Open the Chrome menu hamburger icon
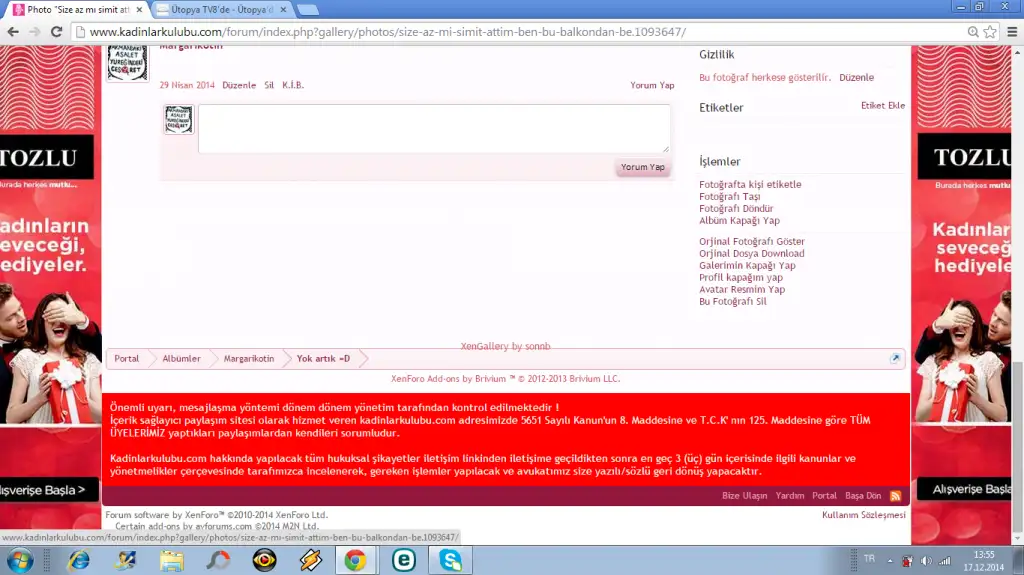 tap(1012, 31)
